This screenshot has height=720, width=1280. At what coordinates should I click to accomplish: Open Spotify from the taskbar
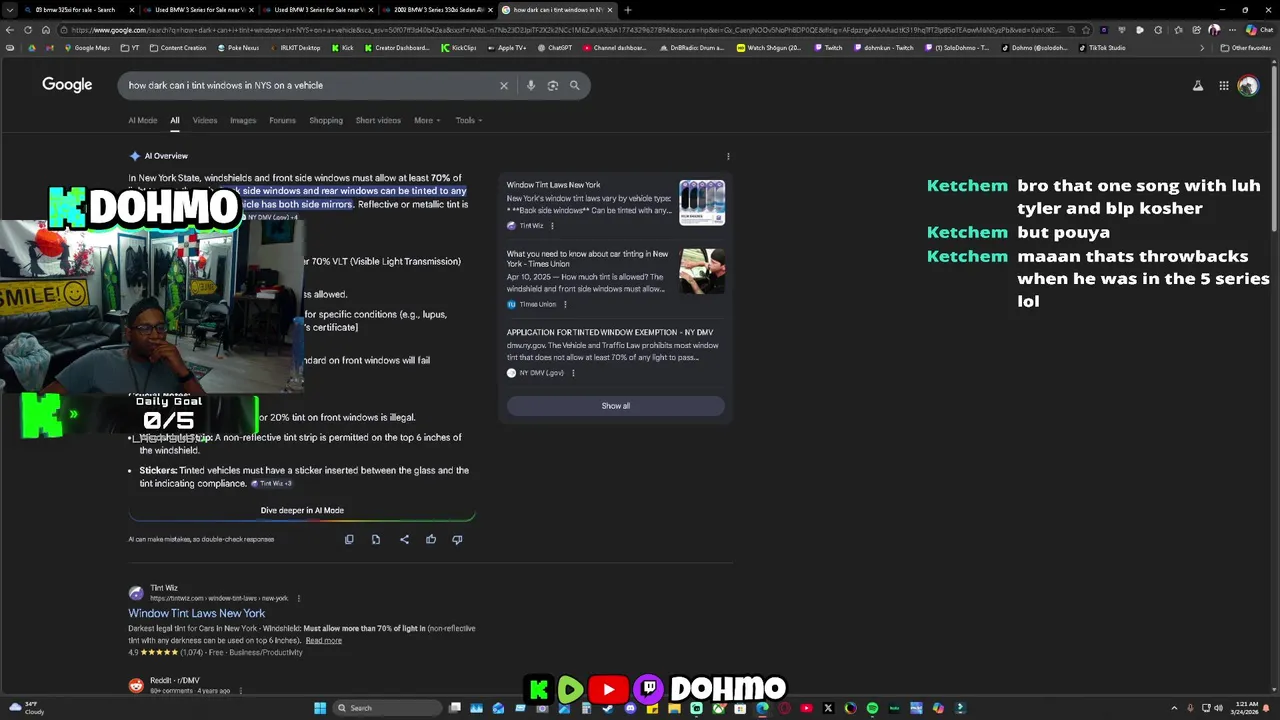tap(872, 708)
